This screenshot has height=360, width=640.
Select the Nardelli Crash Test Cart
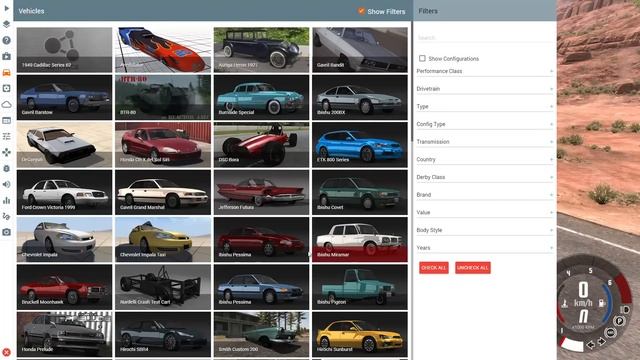pos(163,287)
